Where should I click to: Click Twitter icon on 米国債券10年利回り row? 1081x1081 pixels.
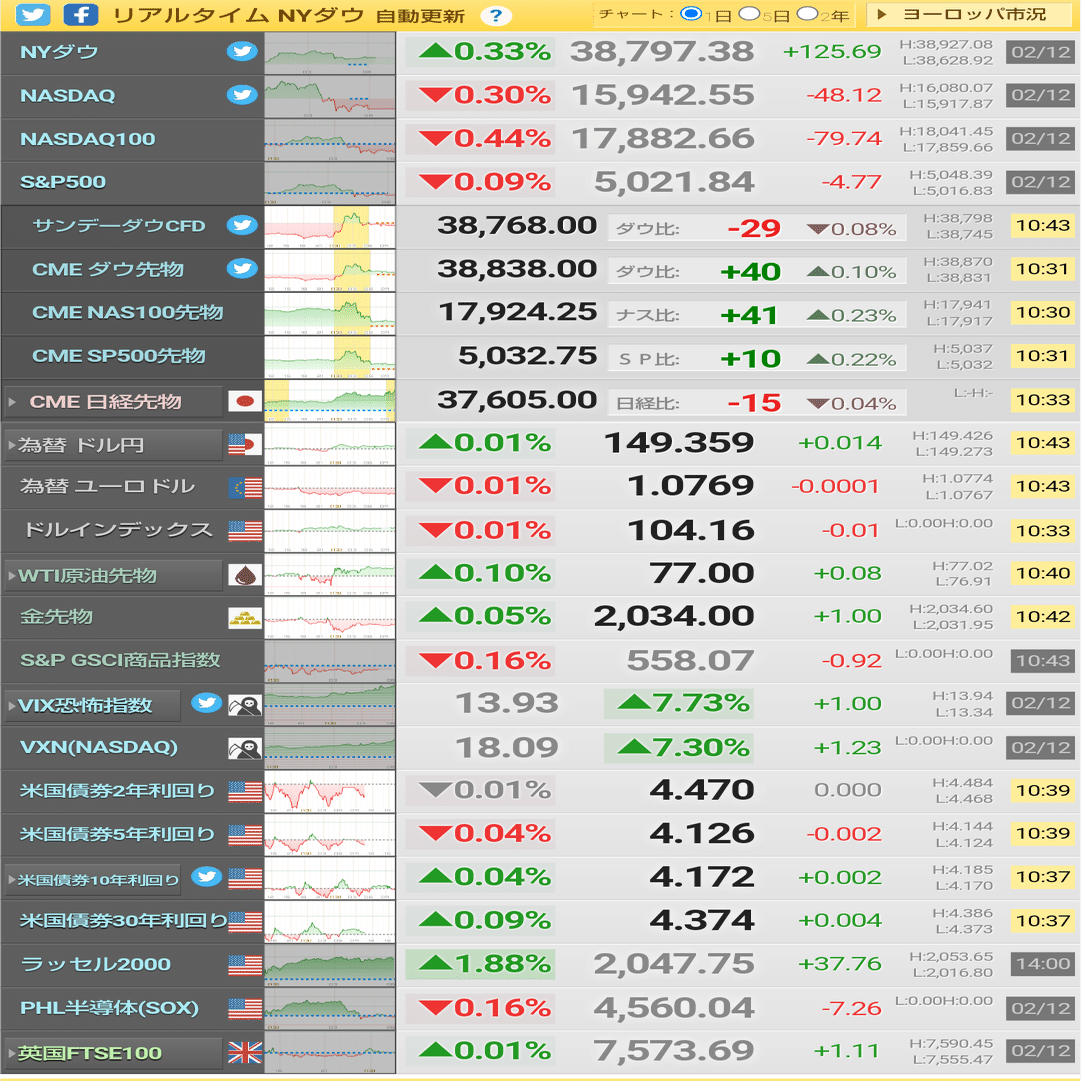tap(206, 877)
